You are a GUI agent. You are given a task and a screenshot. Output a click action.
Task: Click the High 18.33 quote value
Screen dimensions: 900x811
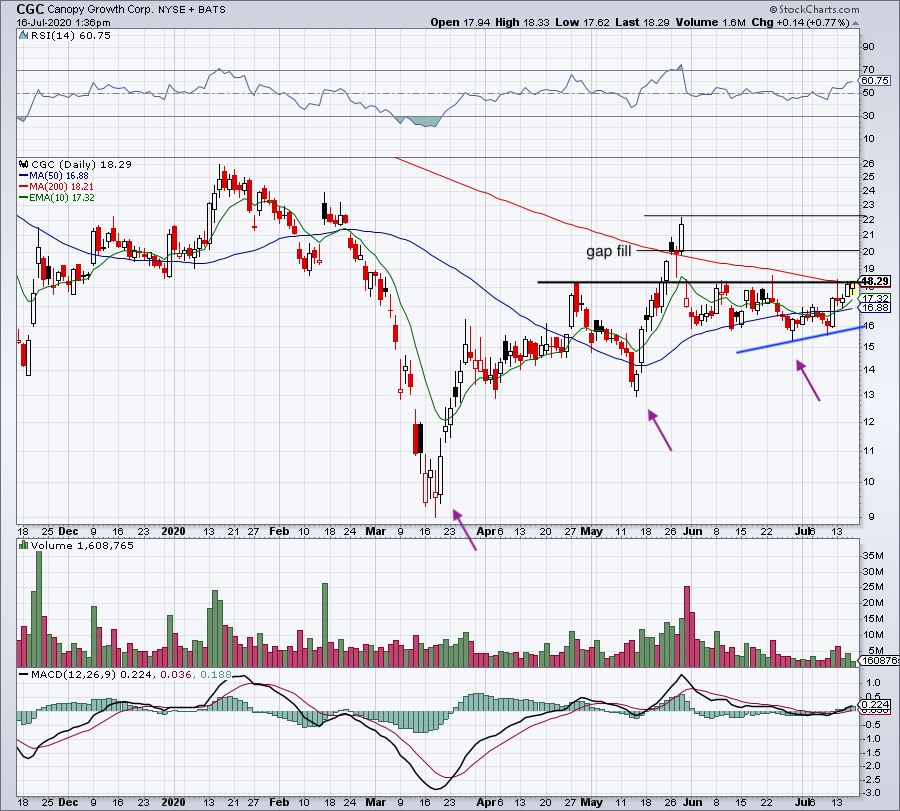[522, 22]
